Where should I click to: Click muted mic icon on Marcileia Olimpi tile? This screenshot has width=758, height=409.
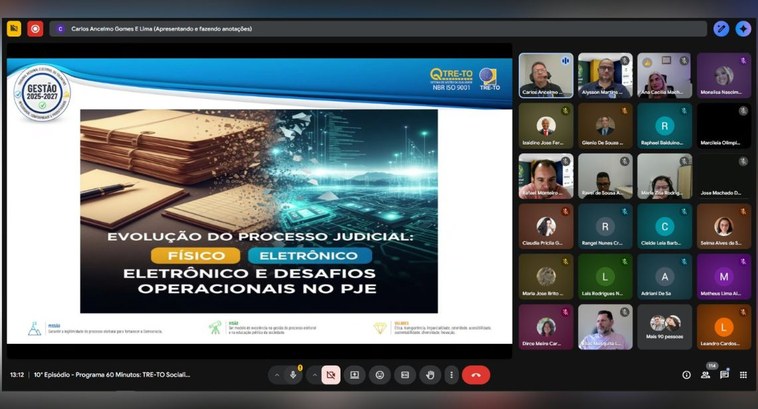(x=743, y=111)
